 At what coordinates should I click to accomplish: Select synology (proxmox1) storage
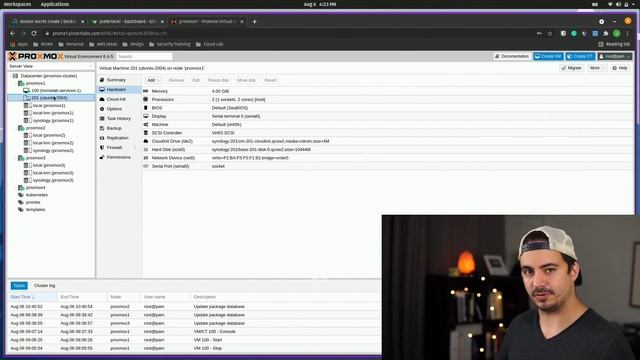pos(53,121)
